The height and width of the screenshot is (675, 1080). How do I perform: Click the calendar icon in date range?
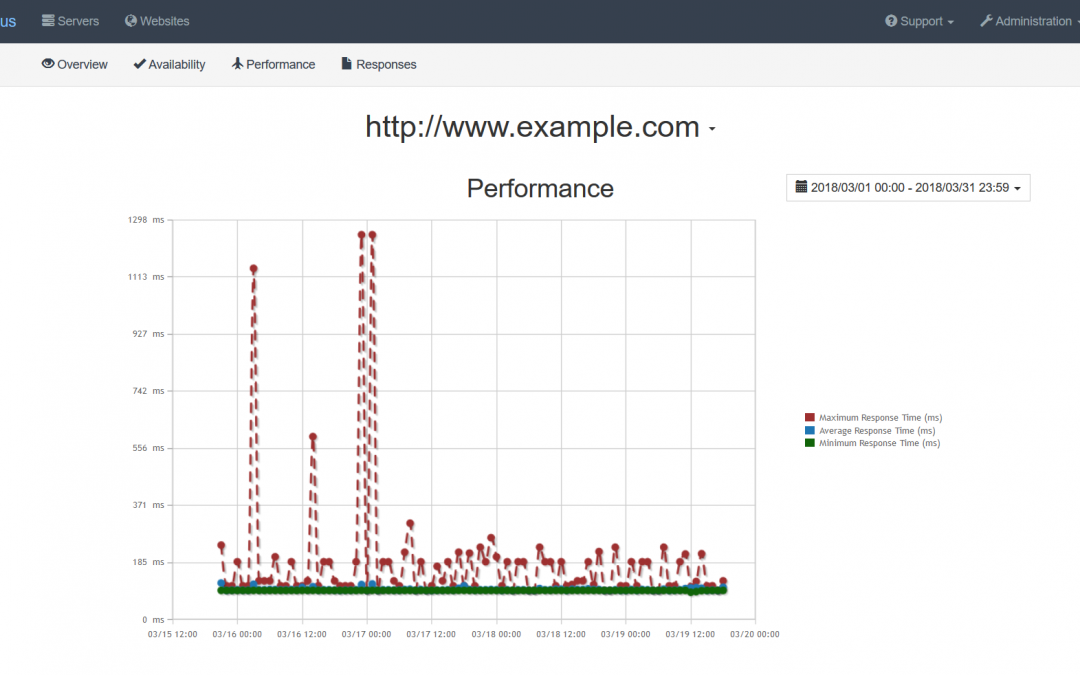click(x=801, y=187)
